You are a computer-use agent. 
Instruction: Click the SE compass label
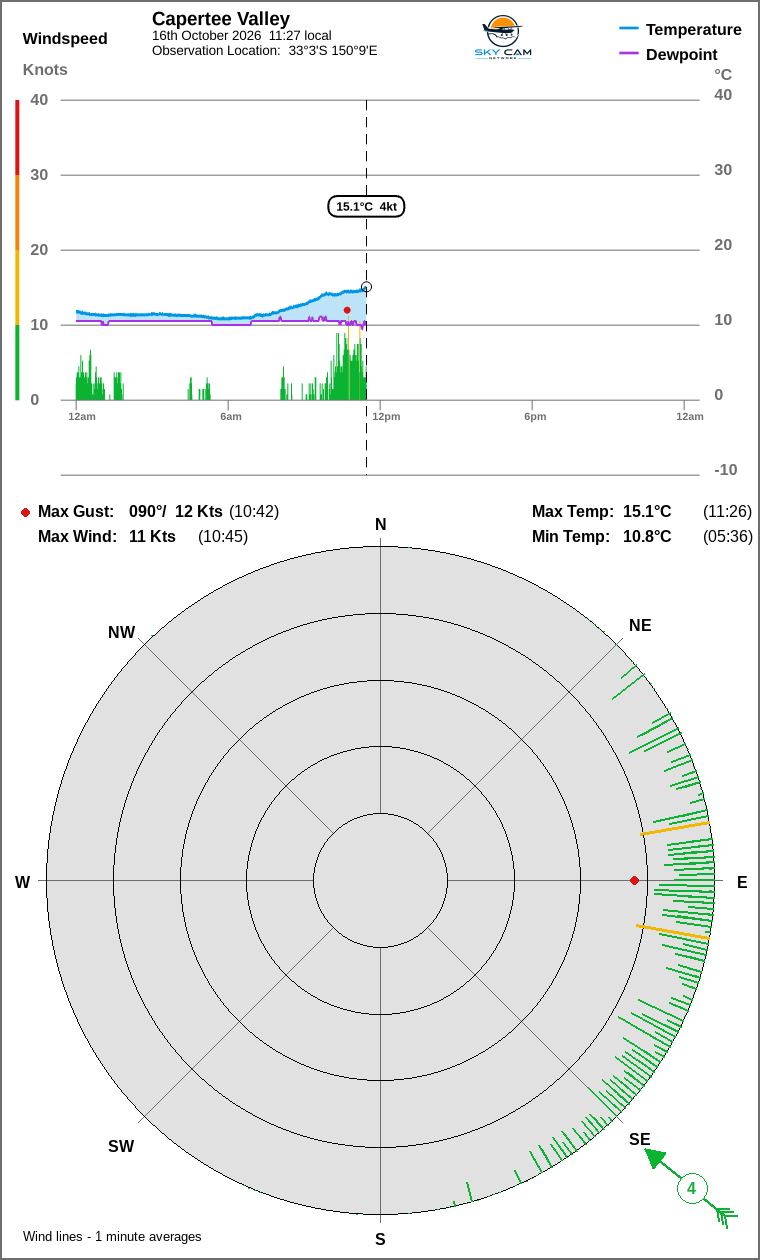click(x=640, y=1139)
